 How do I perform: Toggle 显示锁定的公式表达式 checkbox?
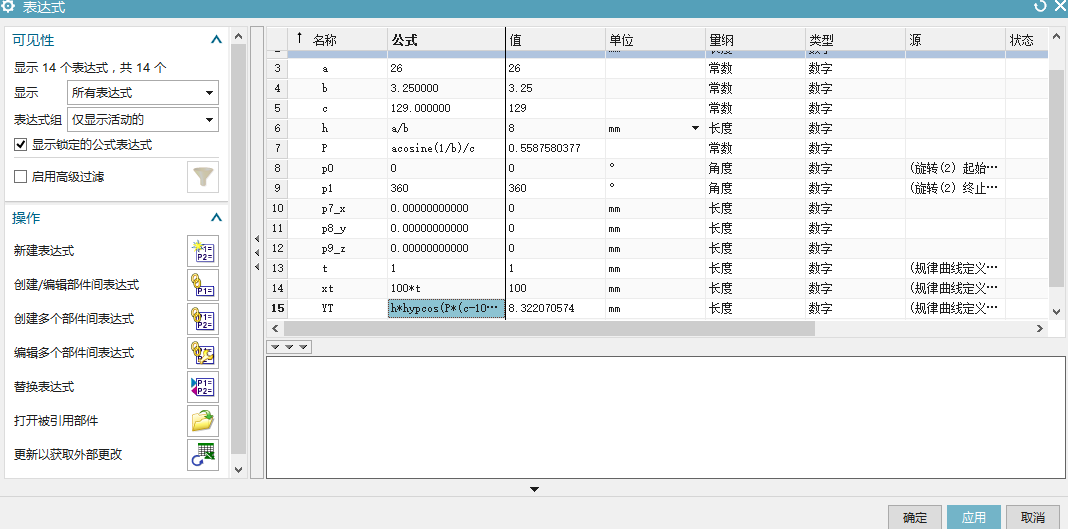click(21, 145)
